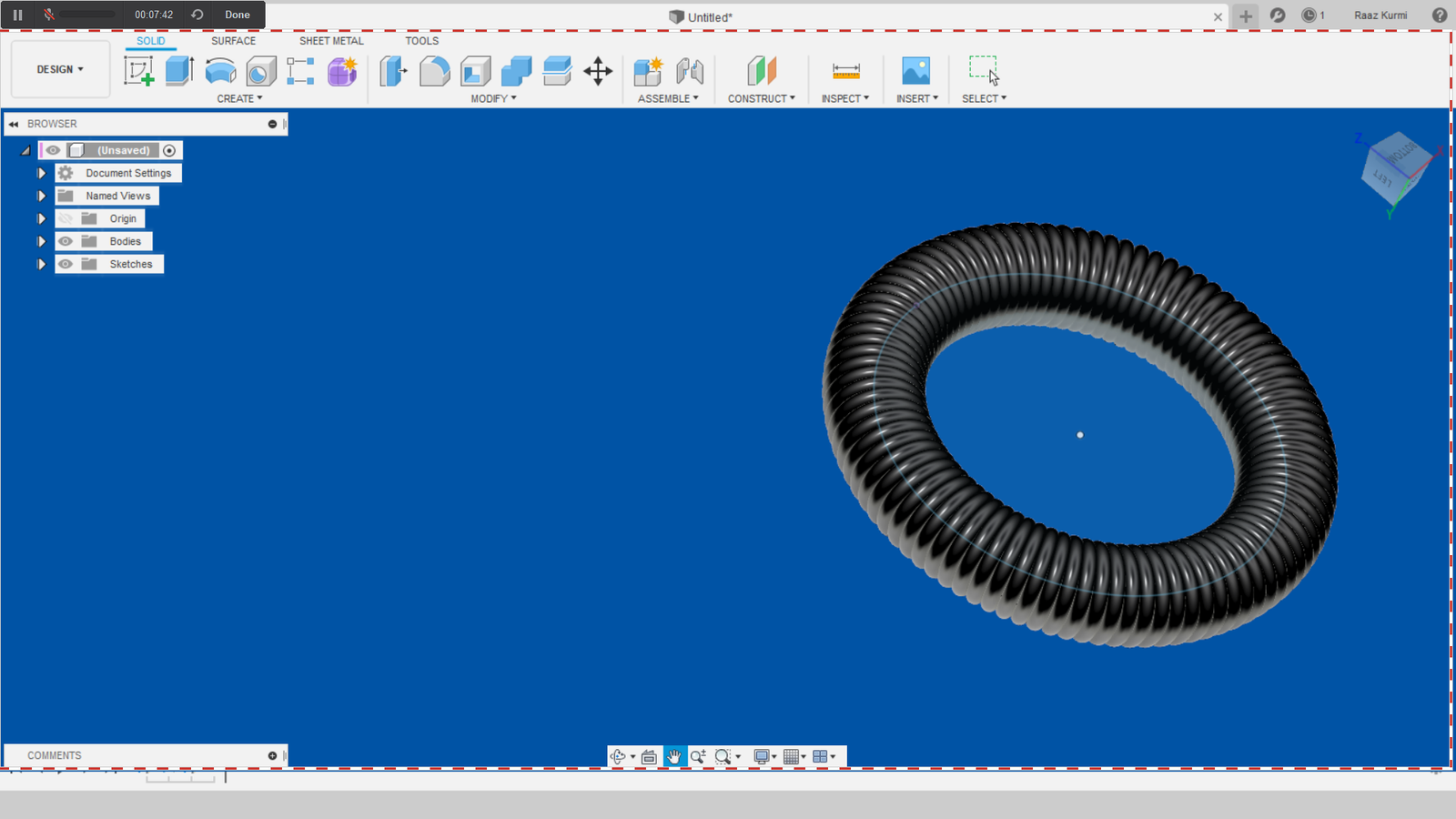This screenshot has height=819, width=1456.
Task: Click the Extensions icon beside new tab
Action: click(x=1278, y=15)
